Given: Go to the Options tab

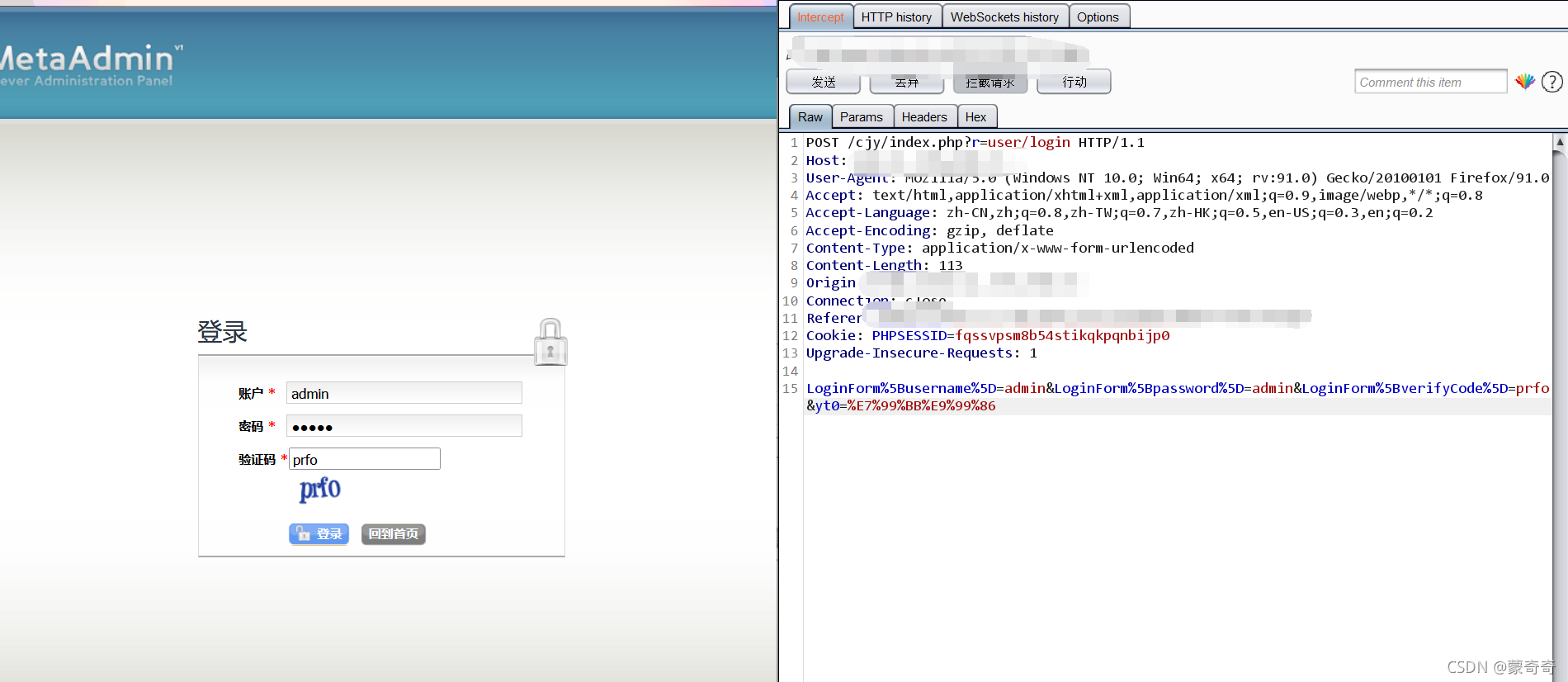Looking at the screenshot, I should [1098, 17].
